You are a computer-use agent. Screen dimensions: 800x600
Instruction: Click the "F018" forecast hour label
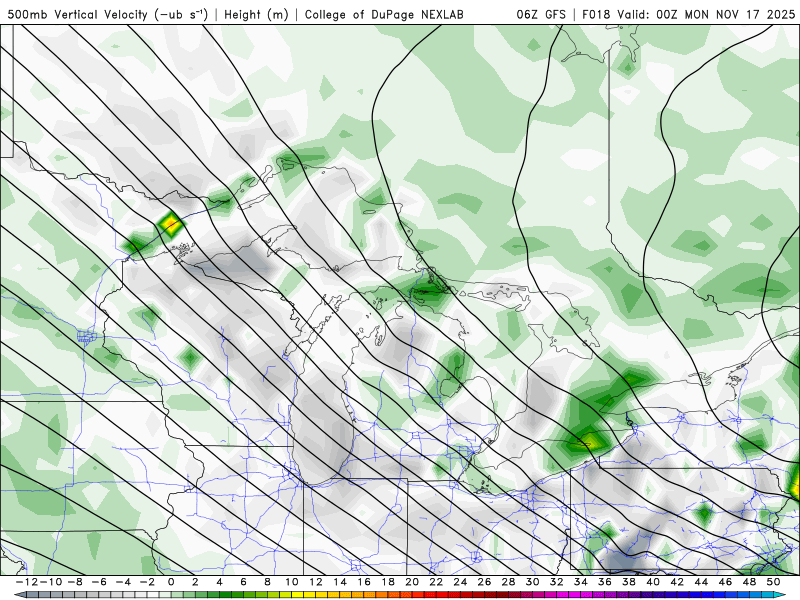coord(597,14)
